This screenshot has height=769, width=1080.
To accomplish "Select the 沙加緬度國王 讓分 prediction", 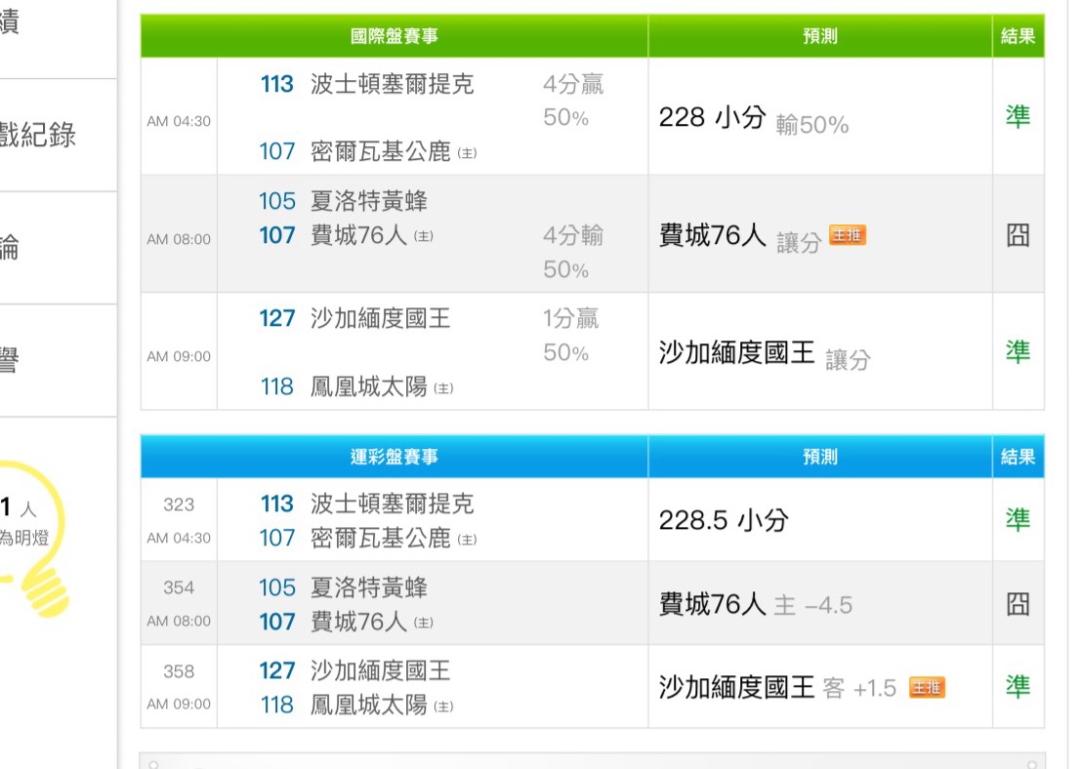I will pos(765,354).
